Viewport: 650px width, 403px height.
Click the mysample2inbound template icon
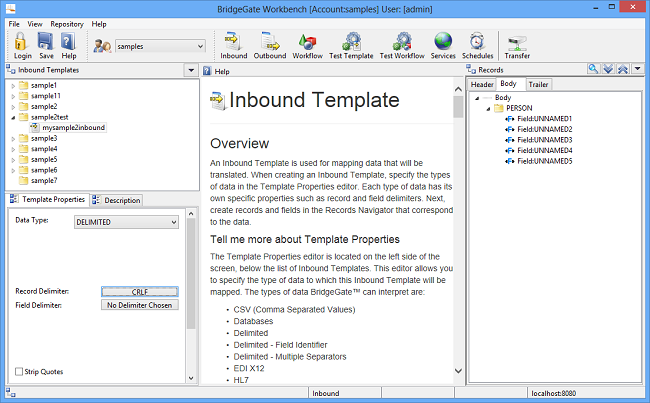(x=35, y=127)
